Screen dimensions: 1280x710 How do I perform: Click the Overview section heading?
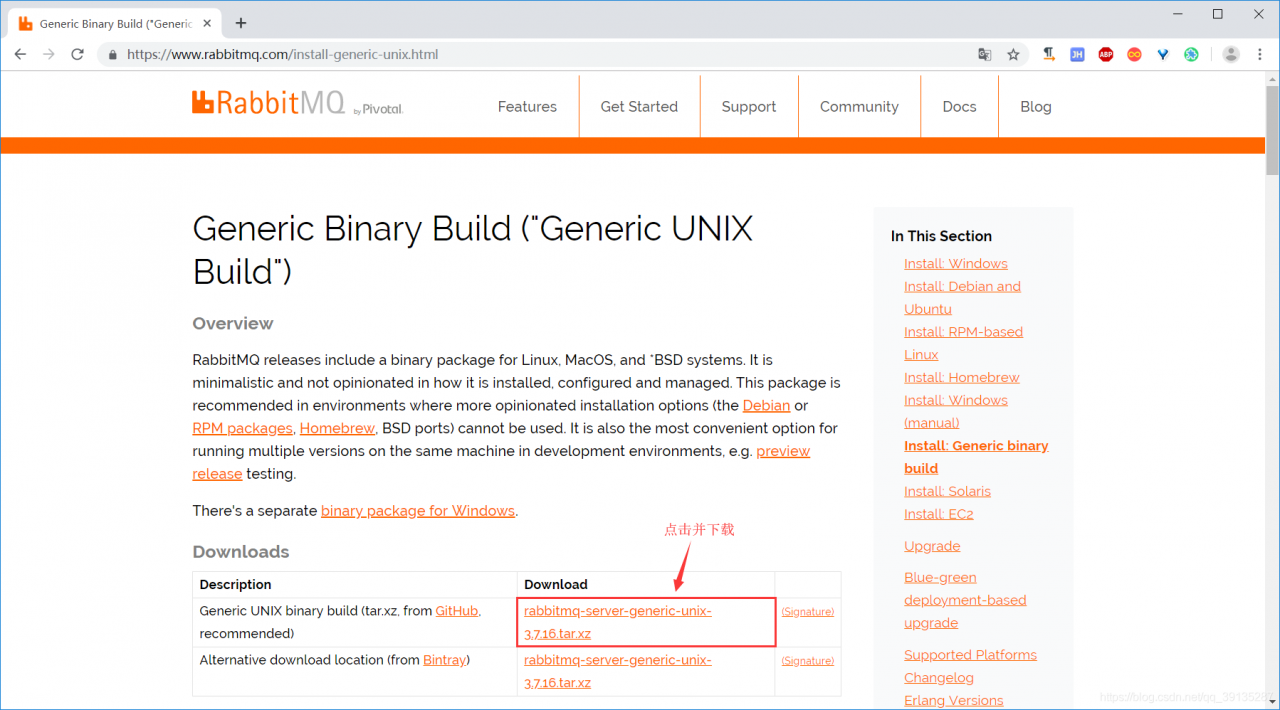(233, 323)
